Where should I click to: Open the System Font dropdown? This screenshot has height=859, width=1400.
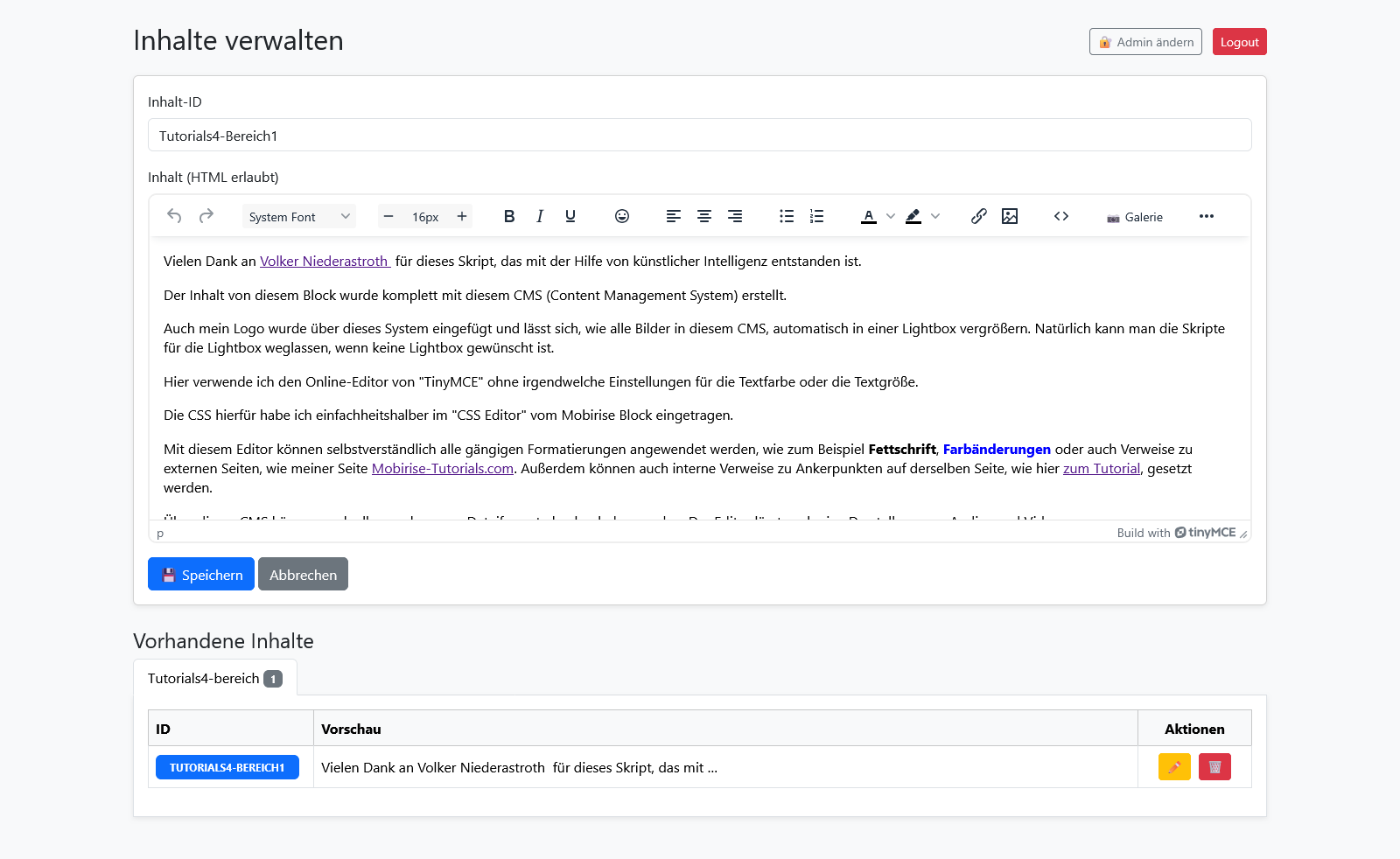tap(298, 216)
